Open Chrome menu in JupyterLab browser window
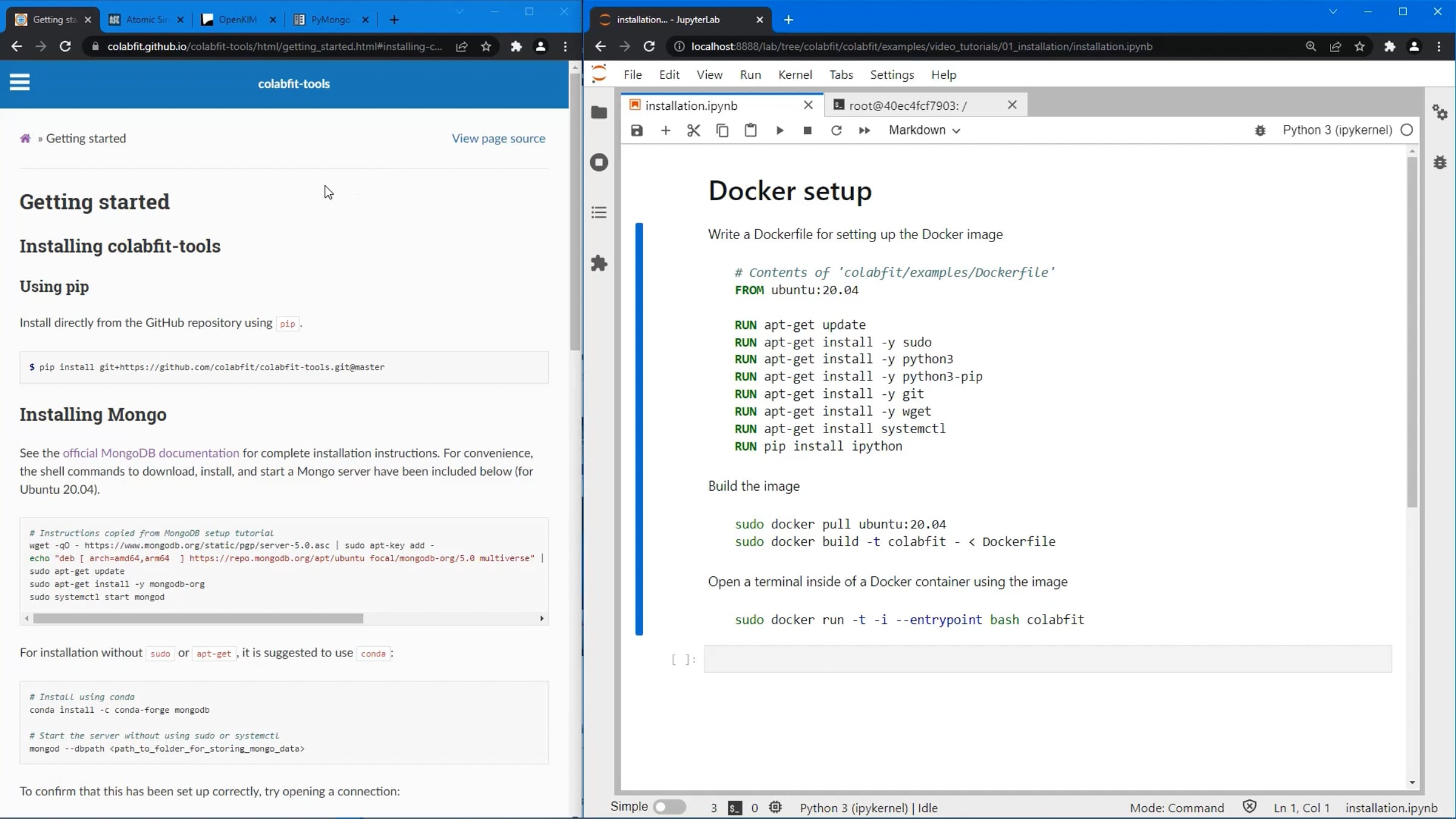 pyautogui.click(x=1438, y=46)
